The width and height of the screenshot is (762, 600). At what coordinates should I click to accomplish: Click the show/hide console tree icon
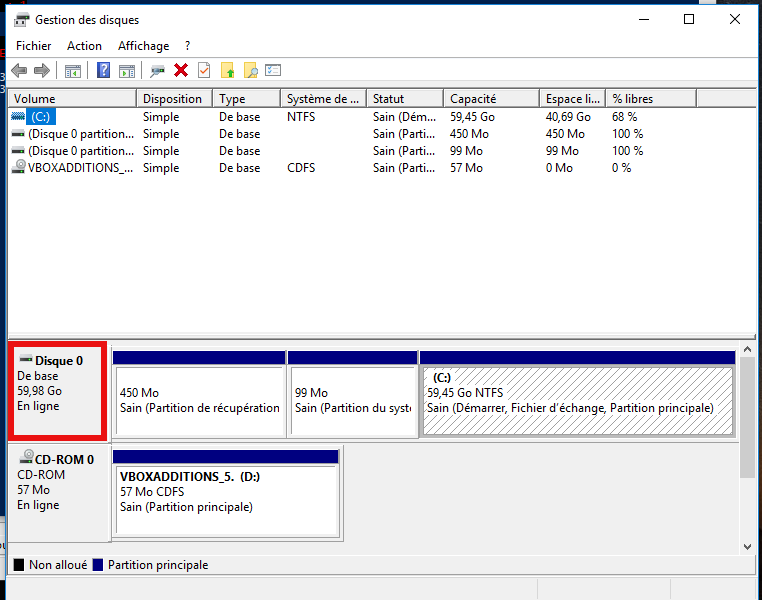(x=72, y=71)
